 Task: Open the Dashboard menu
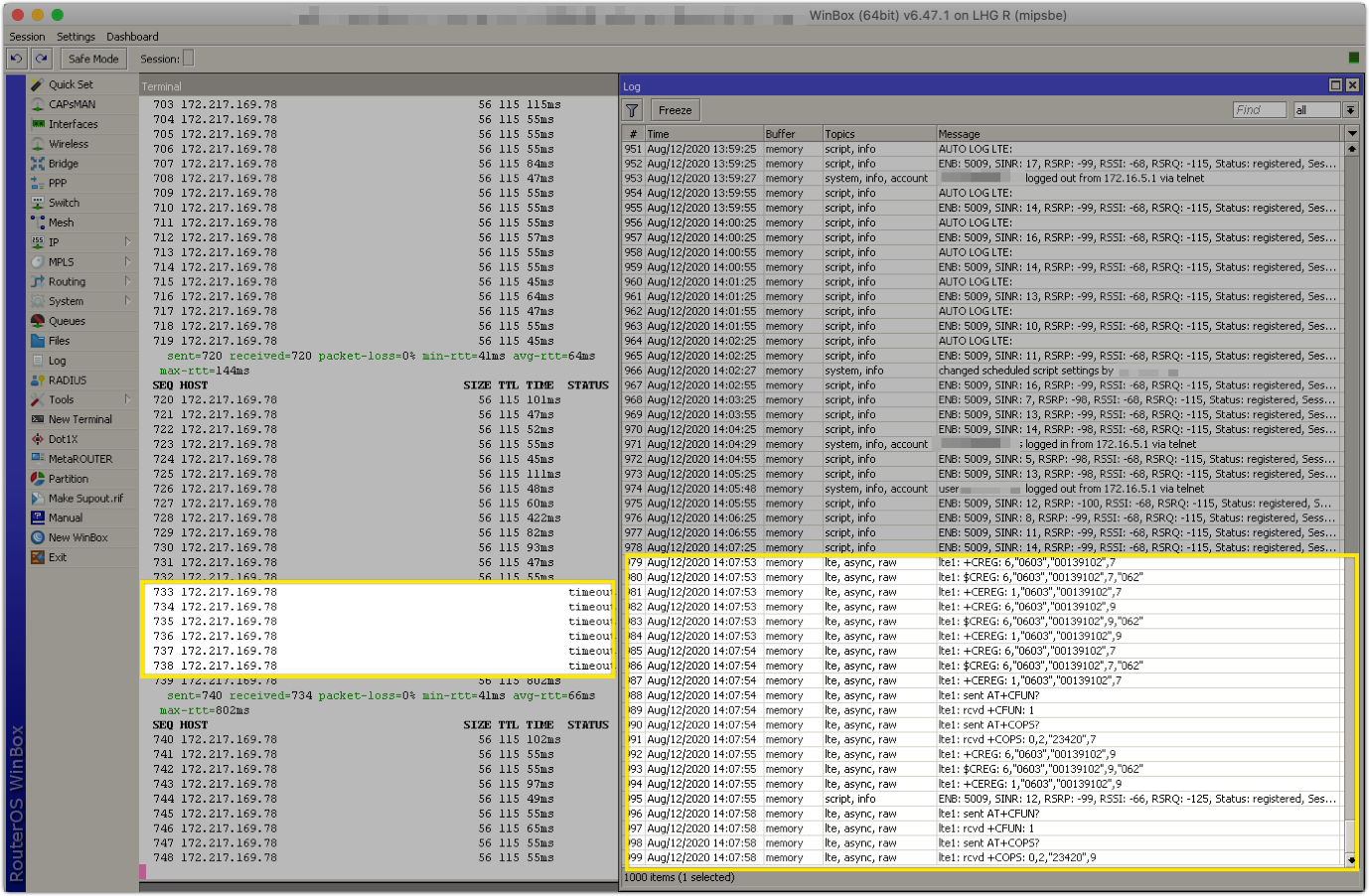[132, 37]
